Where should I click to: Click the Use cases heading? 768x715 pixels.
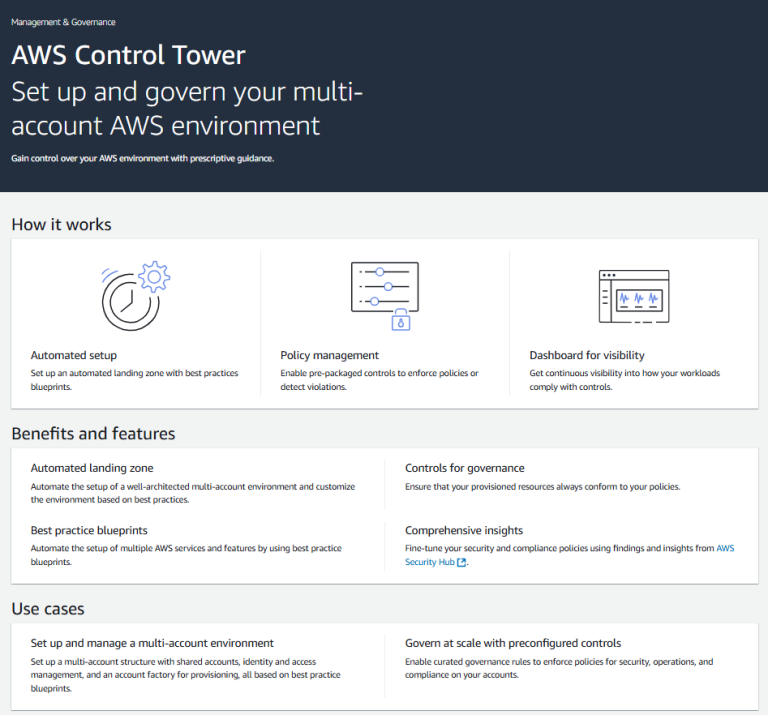pyautogui.click(x=48, y=609)
